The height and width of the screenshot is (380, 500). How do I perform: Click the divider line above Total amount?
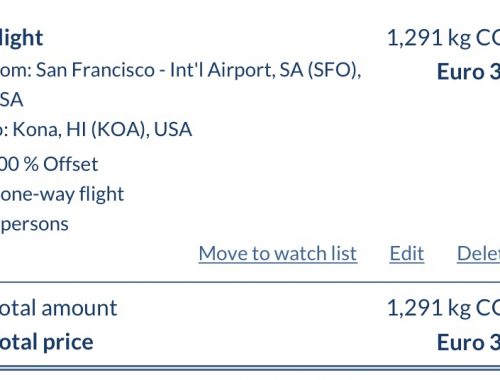250,283
